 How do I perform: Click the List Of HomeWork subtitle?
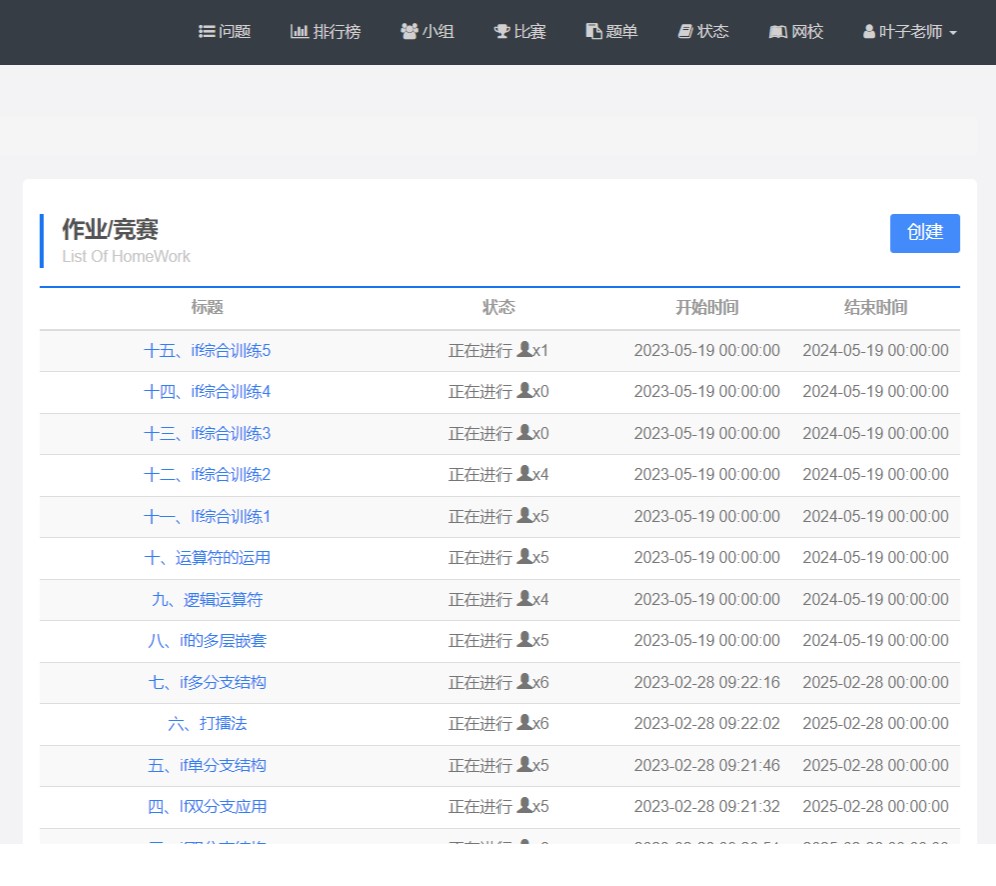[126, 257]
